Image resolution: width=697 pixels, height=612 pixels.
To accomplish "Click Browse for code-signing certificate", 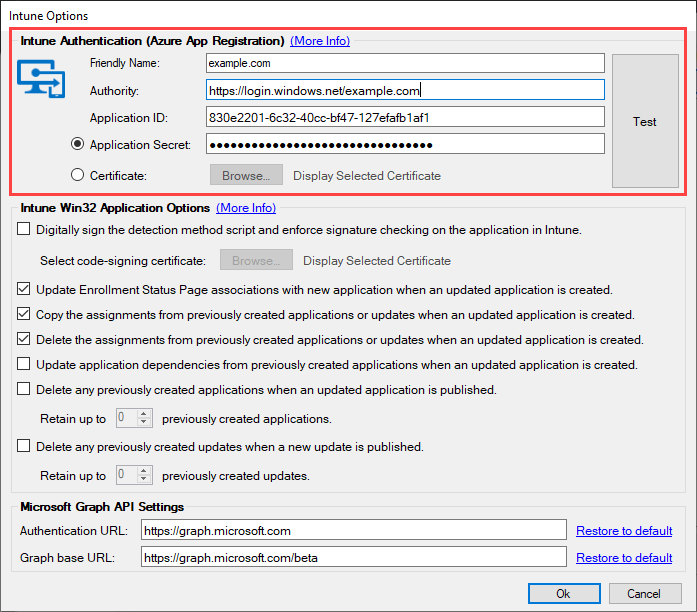I will tap(256, 260).
